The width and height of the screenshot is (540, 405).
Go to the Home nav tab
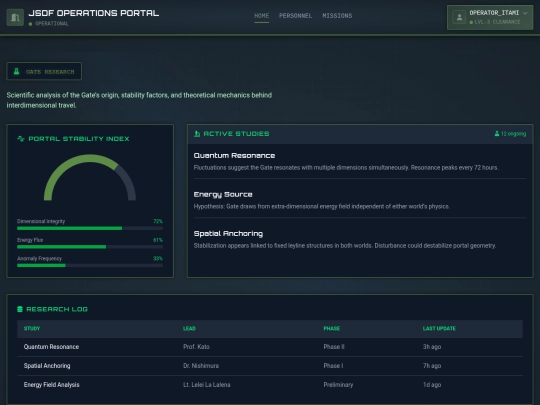[x=261, y=16]
